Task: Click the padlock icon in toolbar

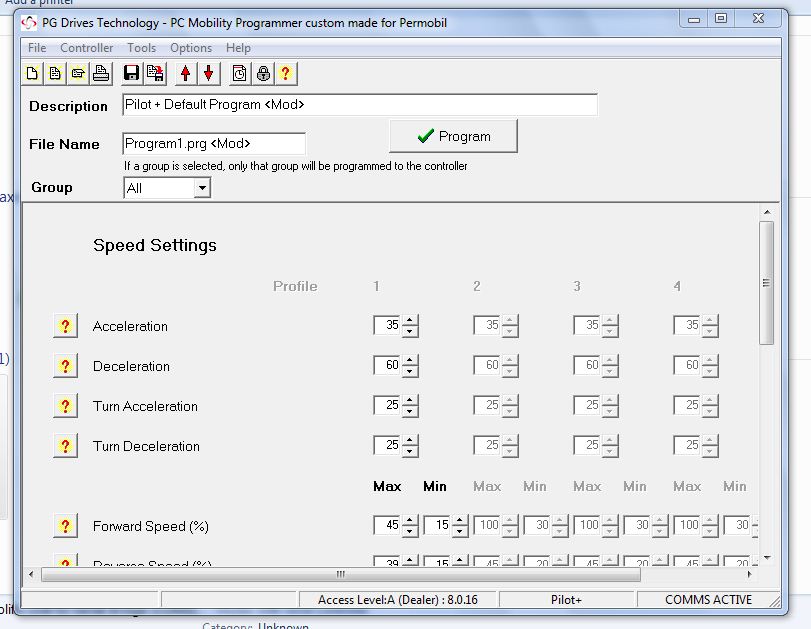Action: click(263, 73)
